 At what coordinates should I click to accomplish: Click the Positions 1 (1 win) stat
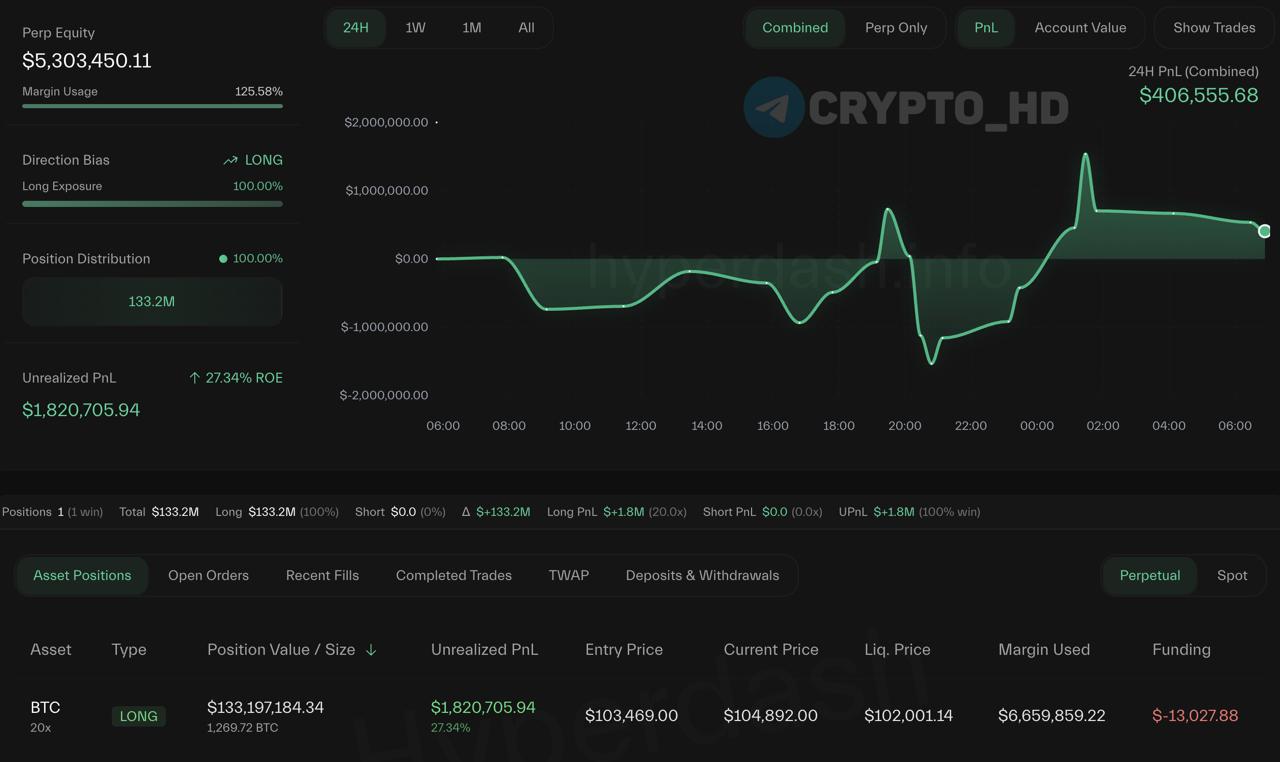pos(52,512)
